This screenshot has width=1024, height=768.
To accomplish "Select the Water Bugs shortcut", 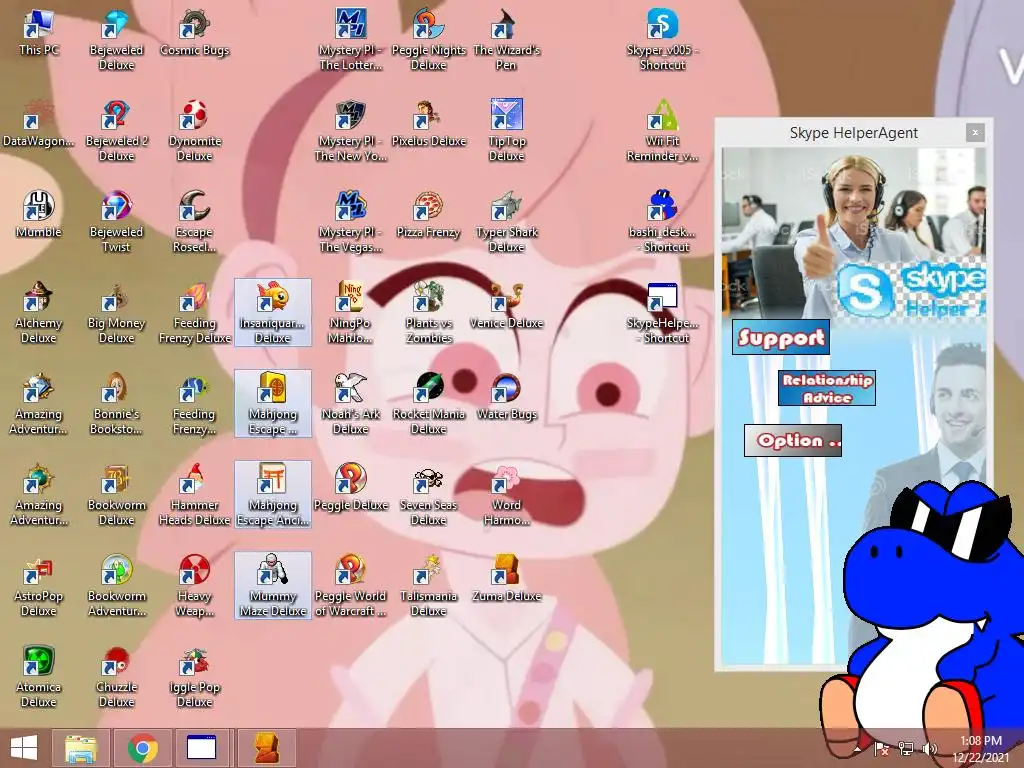I will [x=506, y=396].
